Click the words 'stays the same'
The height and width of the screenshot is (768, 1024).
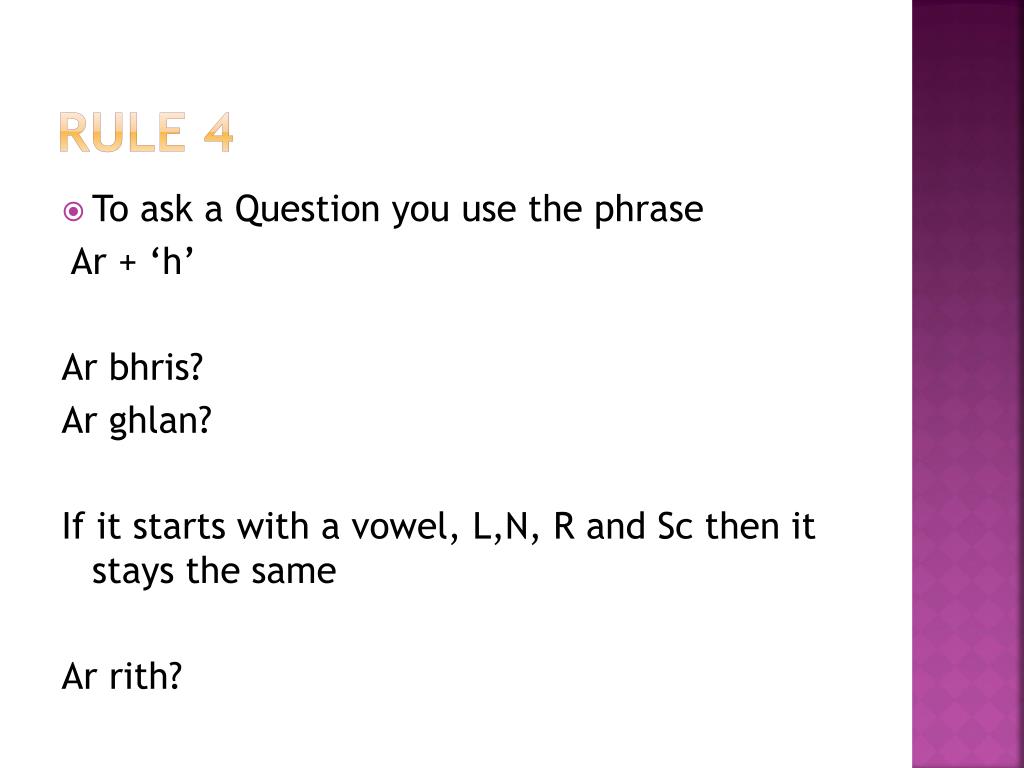214,571
